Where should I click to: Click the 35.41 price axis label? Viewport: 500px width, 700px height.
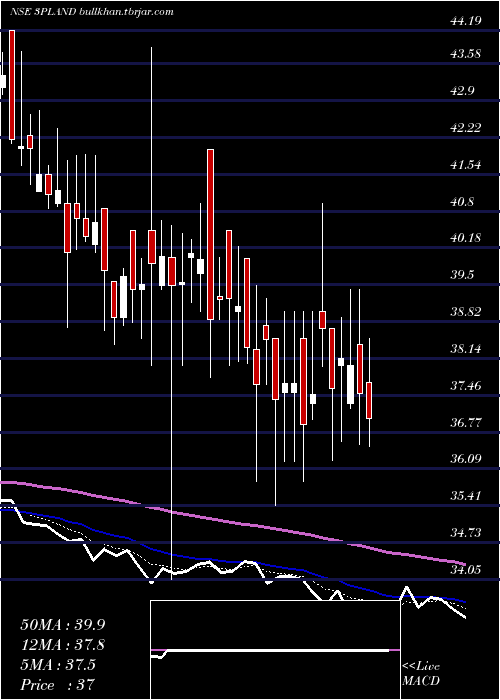pos(466,496)
